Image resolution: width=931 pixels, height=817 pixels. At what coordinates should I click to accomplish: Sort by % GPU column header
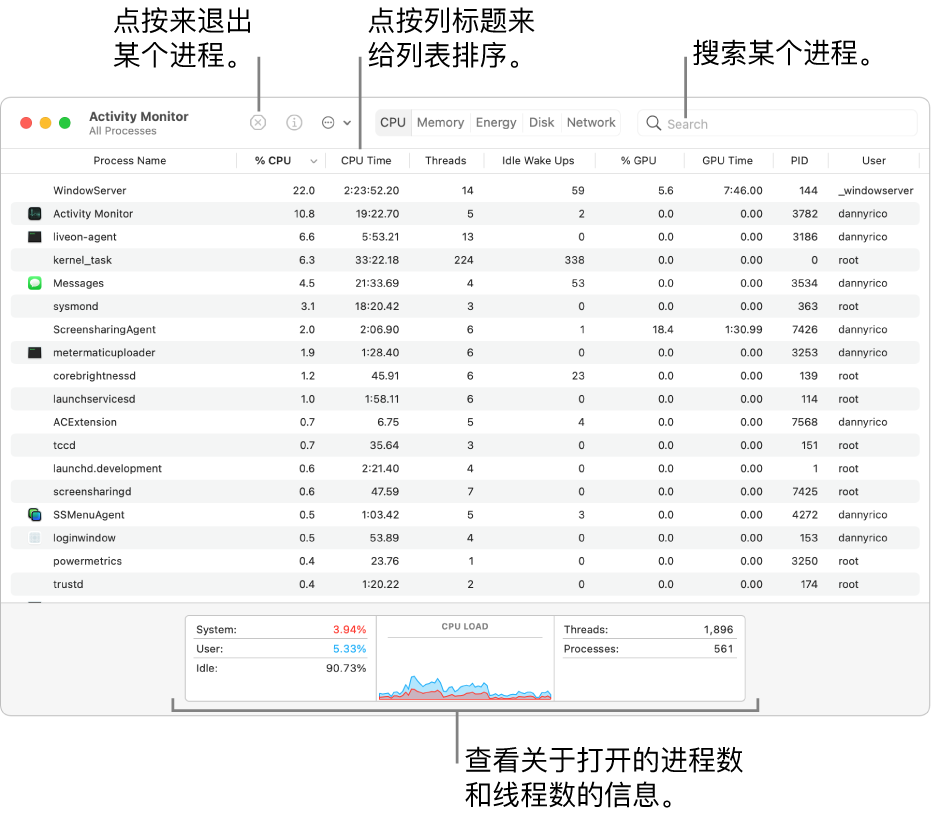(638, 160)
